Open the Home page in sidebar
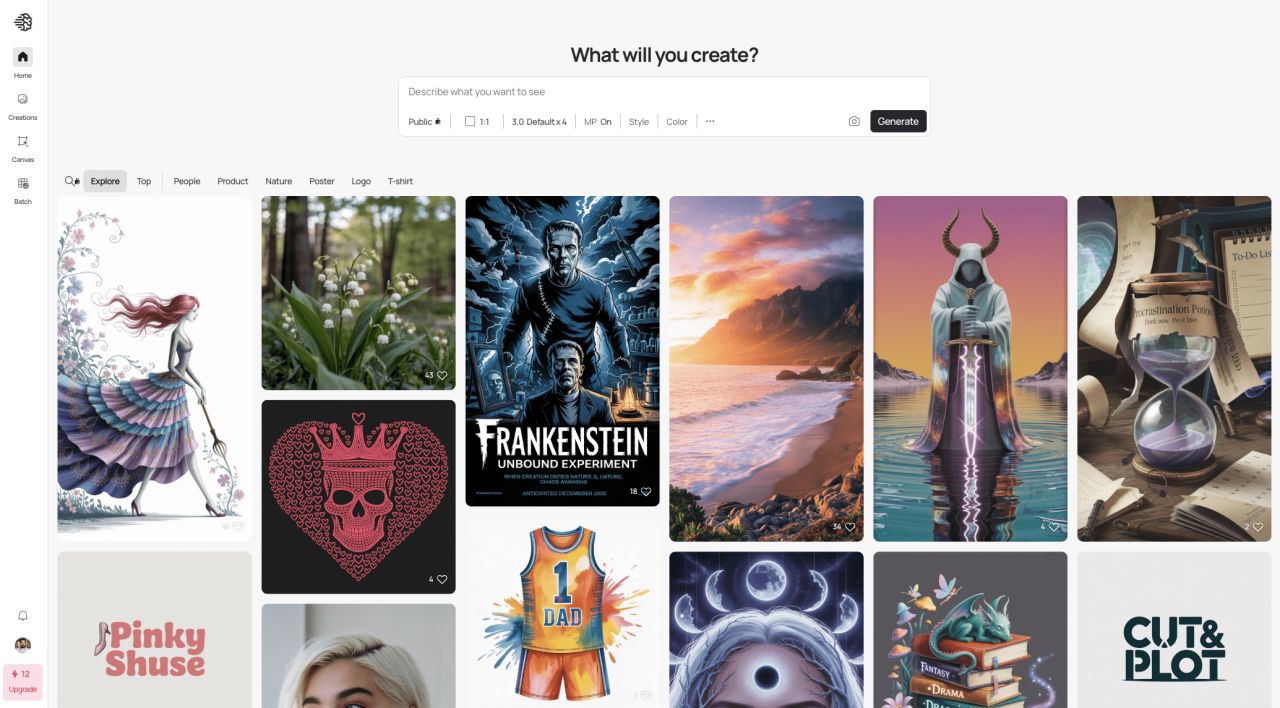This screenshot has width=1280, height=708. (23, 57)
